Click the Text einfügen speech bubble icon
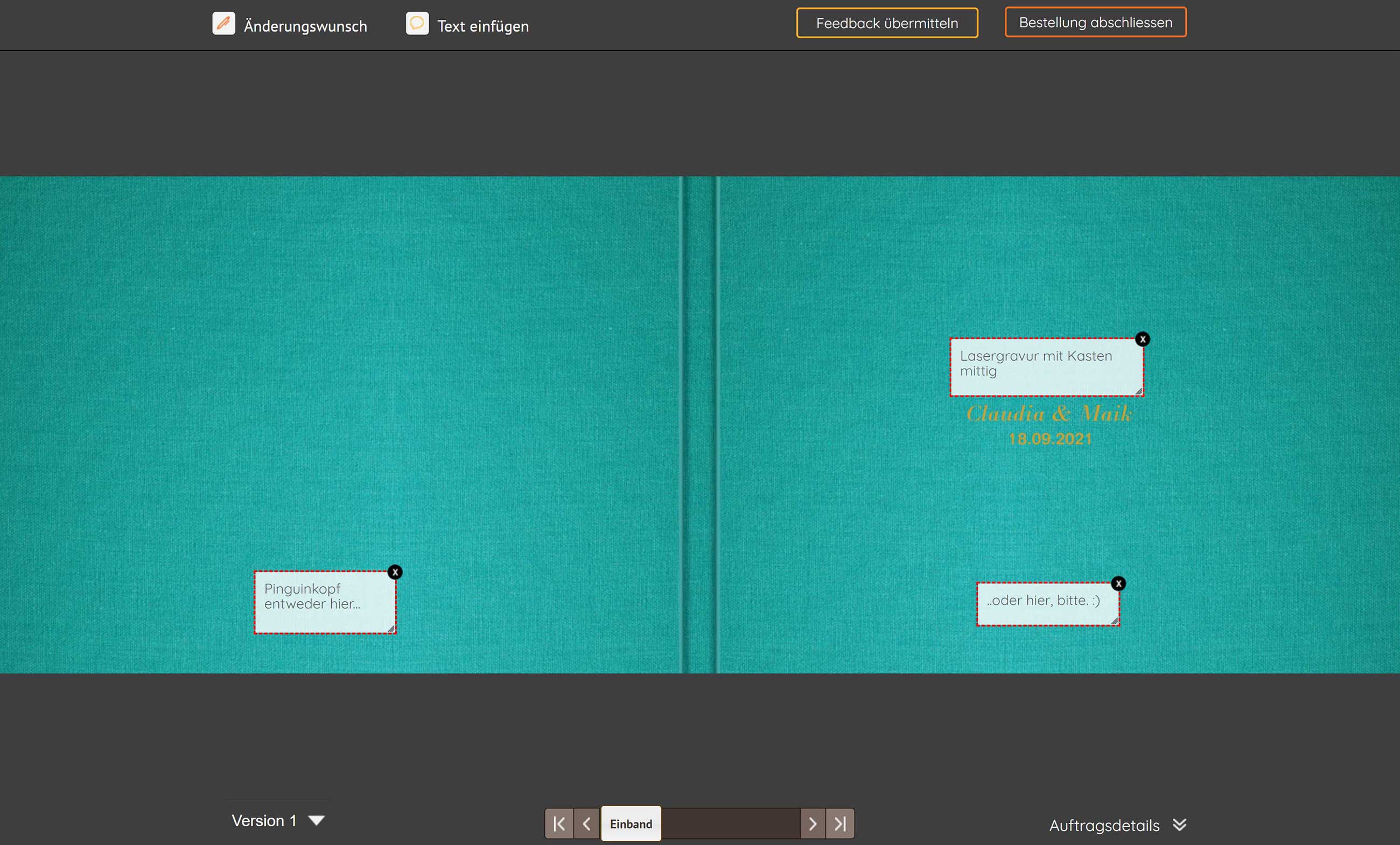The height and width of the screenshot is (845, 1400). coord(417,24)
